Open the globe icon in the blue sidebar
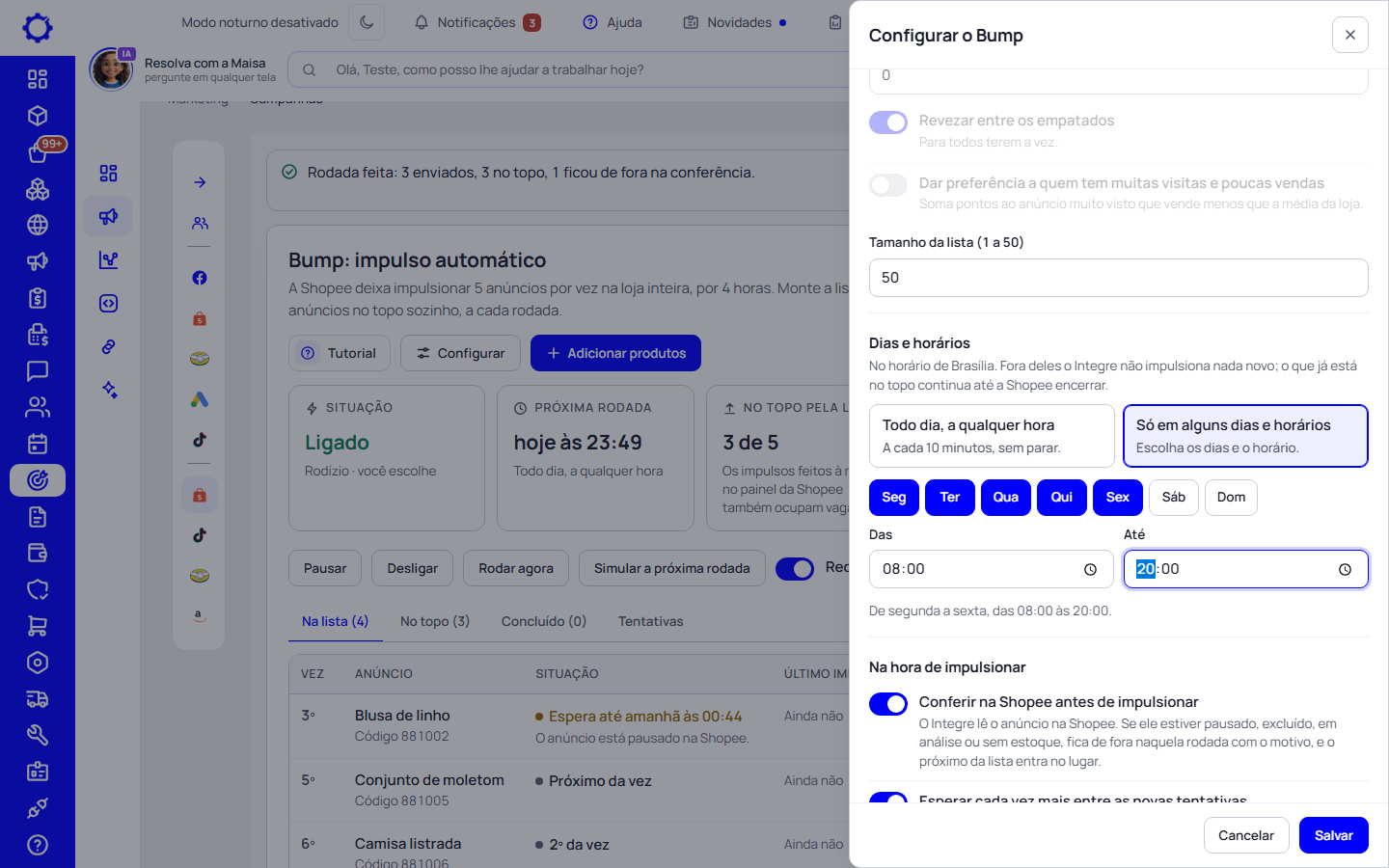The width and height of the screenshot is (1389, 868). tap(38, 225)
